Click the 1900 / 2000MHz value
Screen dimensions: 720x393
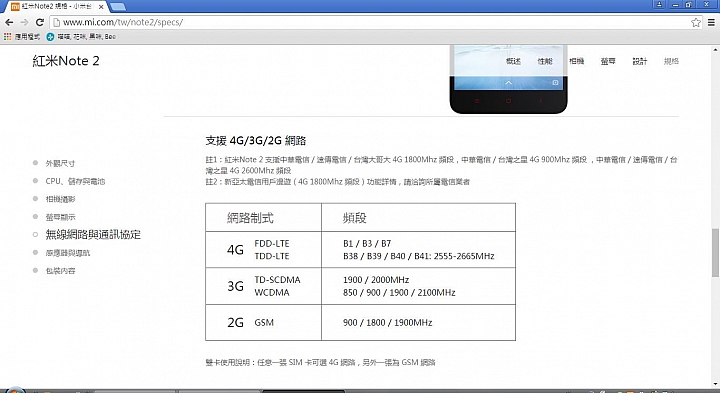[376, 280]
